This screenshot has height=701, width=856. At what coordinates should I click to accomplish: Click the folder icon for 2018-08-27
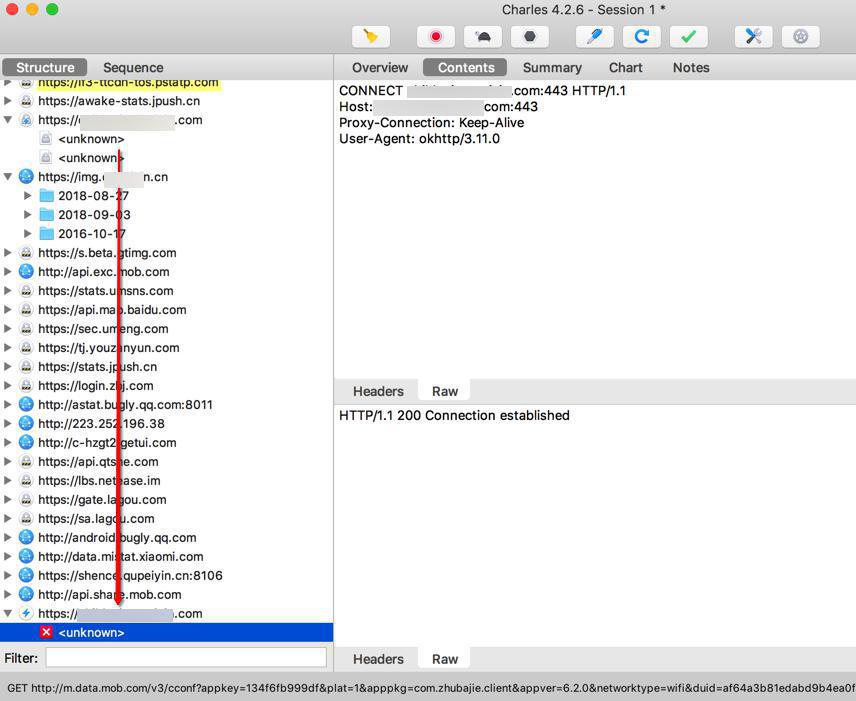pyautogui.click(x=47, y=195)
